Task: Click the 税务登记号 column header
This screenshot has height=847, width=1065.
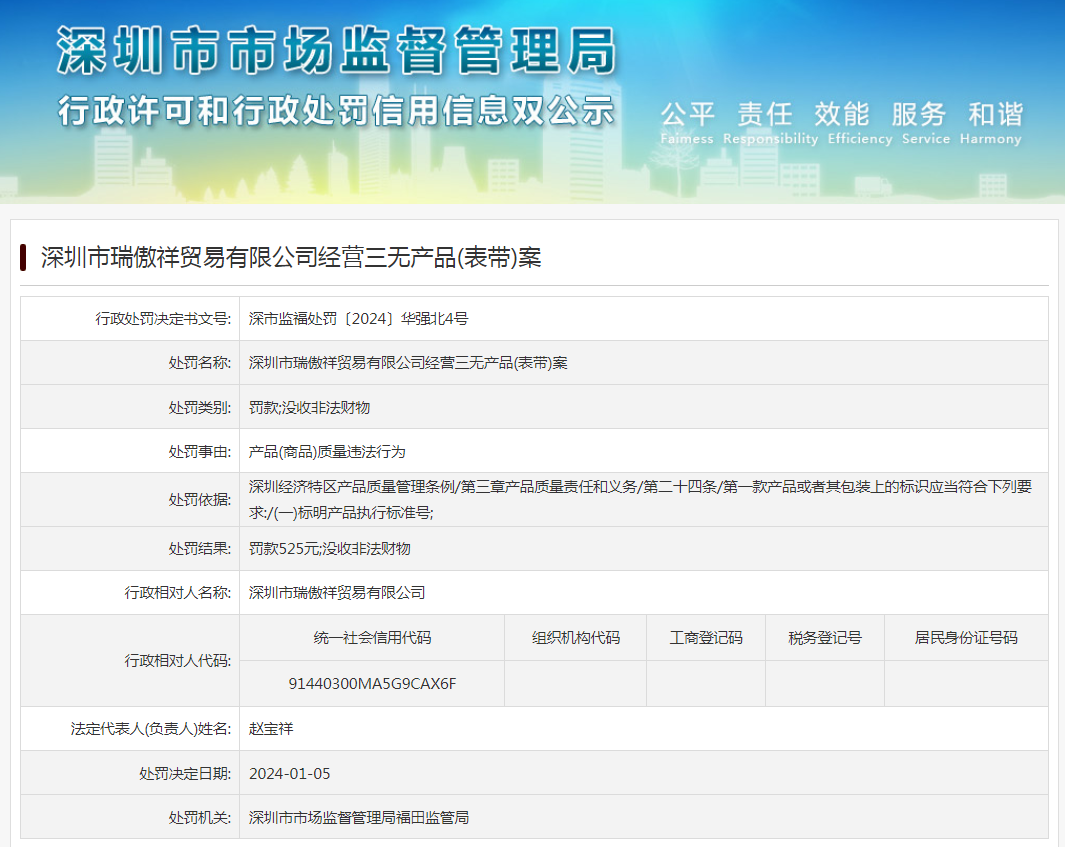Action: [825, 638]
